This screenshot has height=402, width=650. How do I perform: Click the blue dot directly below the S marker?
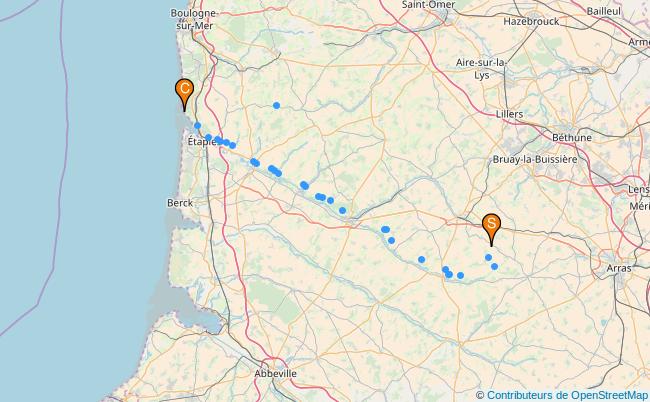tap(488, 257)
